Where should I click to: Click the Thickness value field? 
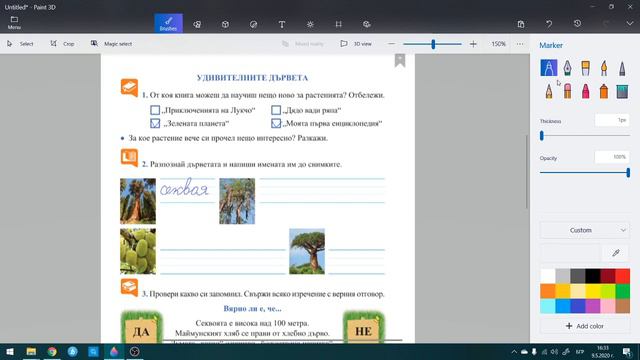[612, 120]
